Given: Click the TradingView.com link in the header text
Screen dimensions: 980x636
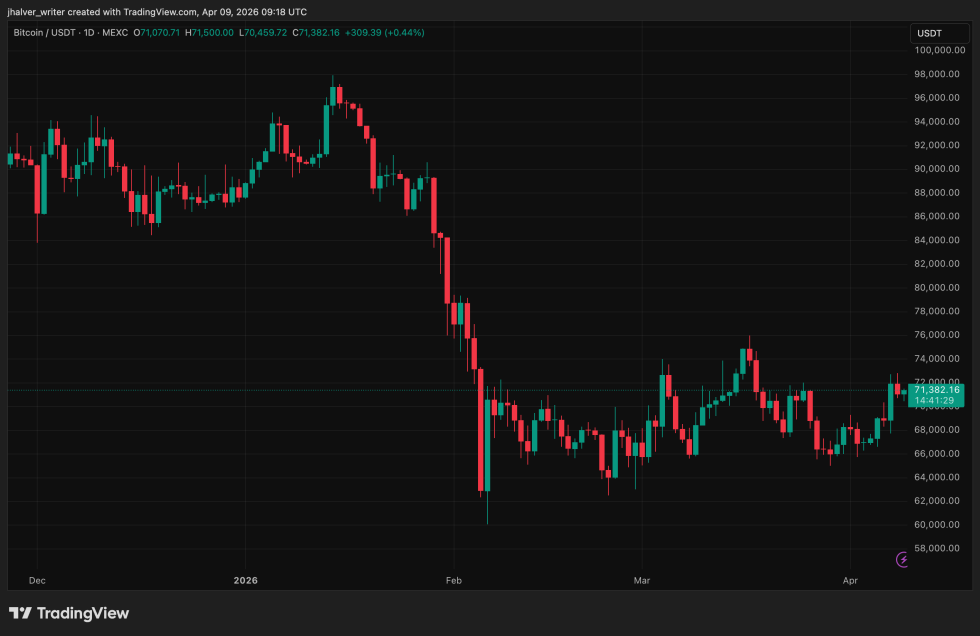Looking at the screenshot, I should coord(160,12).
